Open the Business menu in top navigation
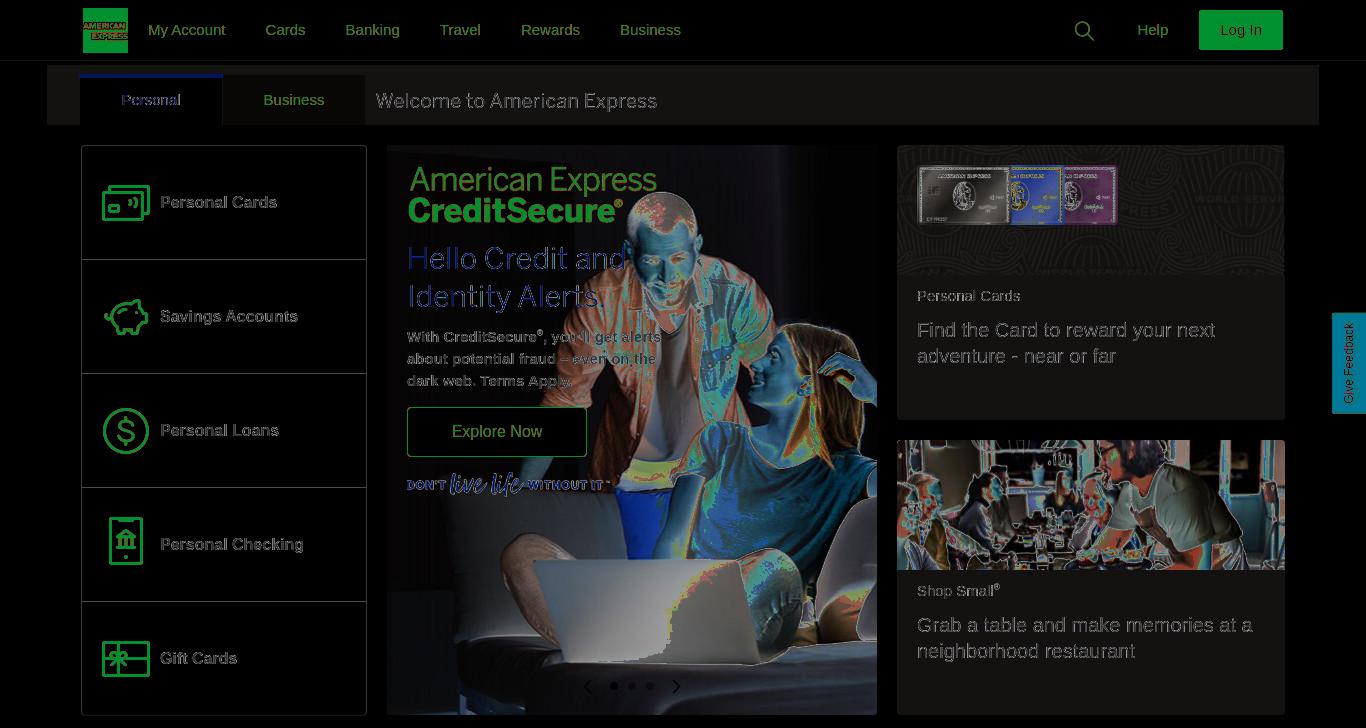This screenshot has width=1366, height=728. [x=650, y=30]
